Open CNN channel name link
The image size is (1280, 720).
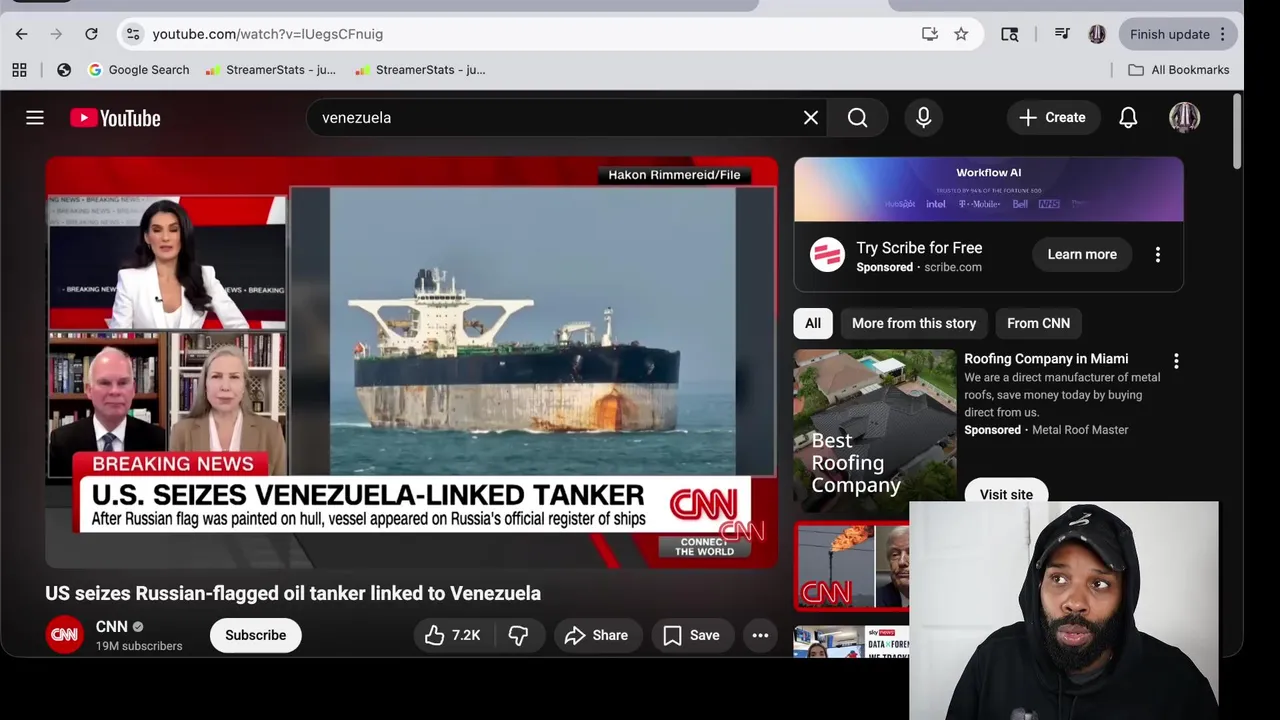click(x=111, y=627)
